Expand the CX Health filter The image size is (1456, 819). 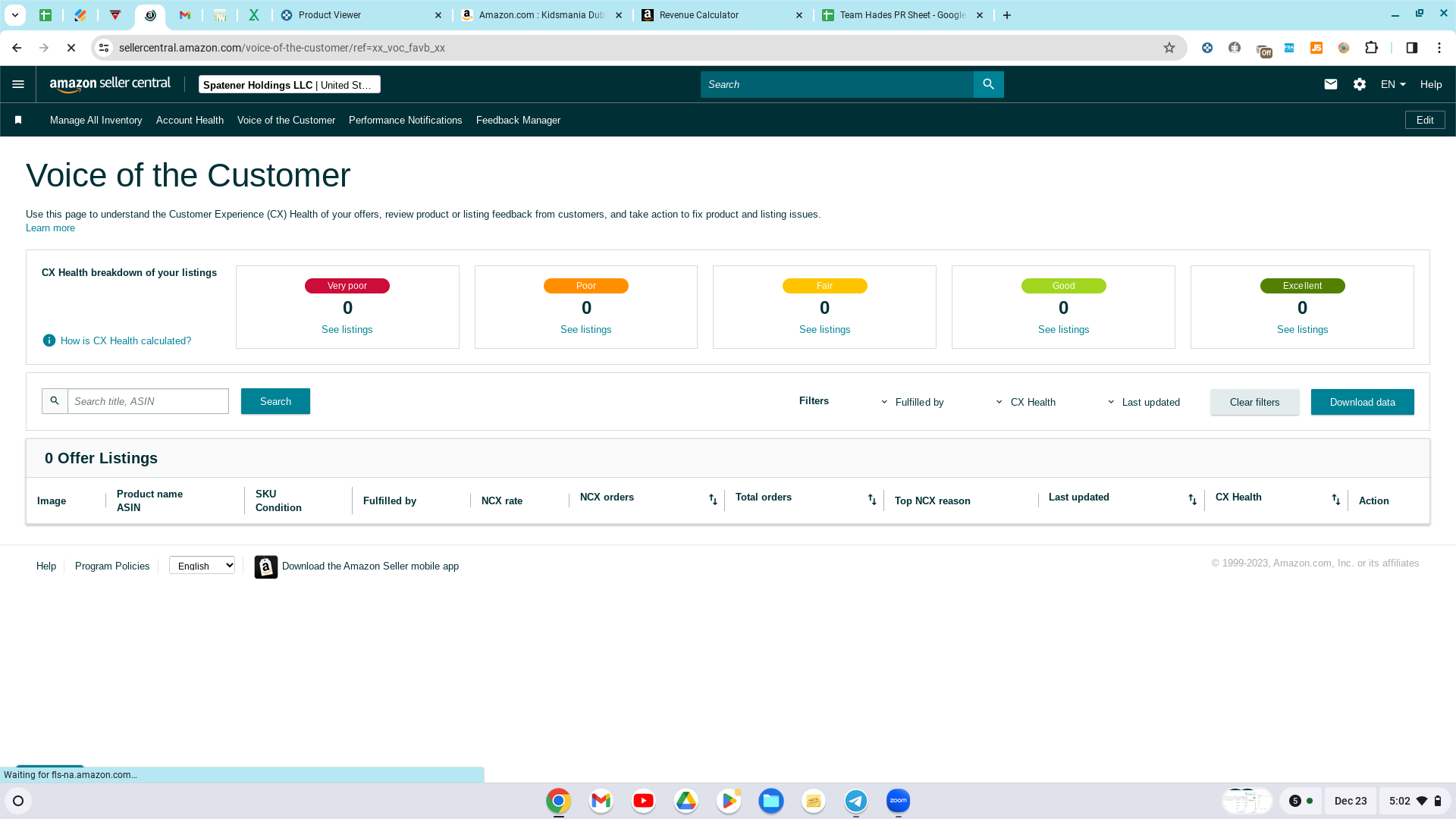(1025, 402)
